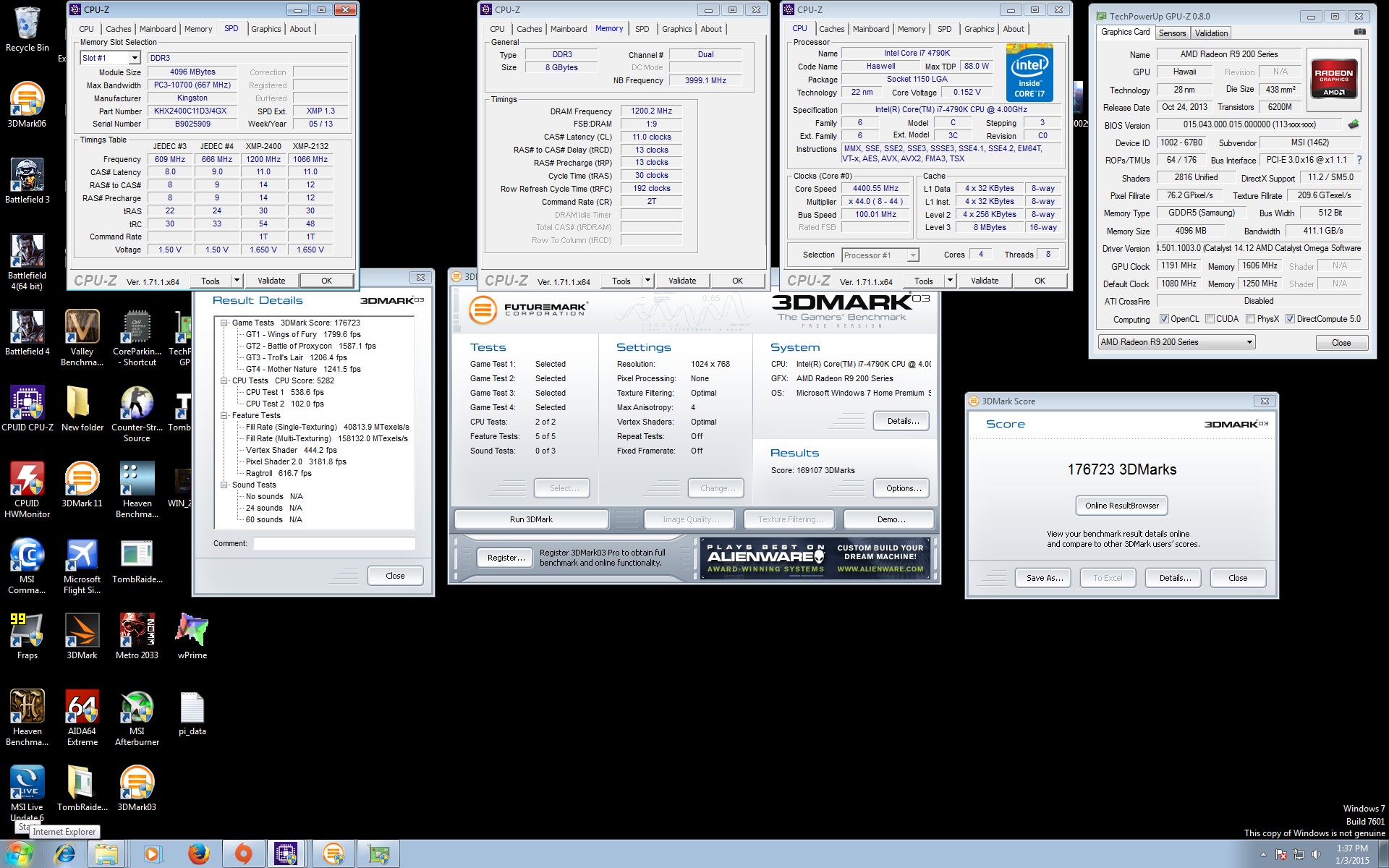Open Tools dropdown arrow in CPU tab CPU-Z window
Screen dimensions: 1389x868
tap(950, 281)
